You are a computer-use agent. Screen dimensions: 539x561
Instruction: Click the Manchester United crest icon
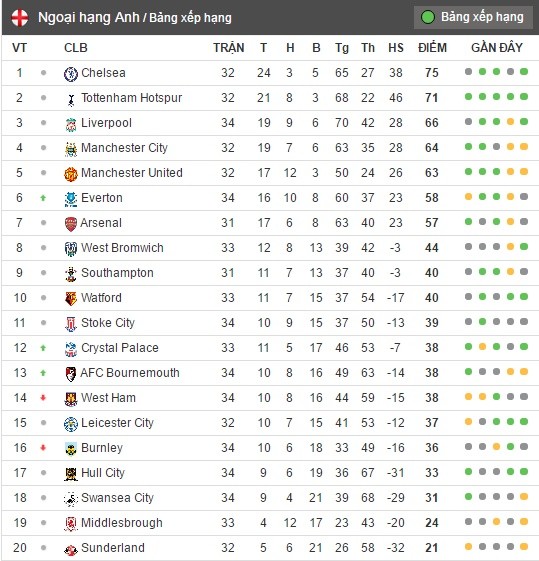point(71,174)
